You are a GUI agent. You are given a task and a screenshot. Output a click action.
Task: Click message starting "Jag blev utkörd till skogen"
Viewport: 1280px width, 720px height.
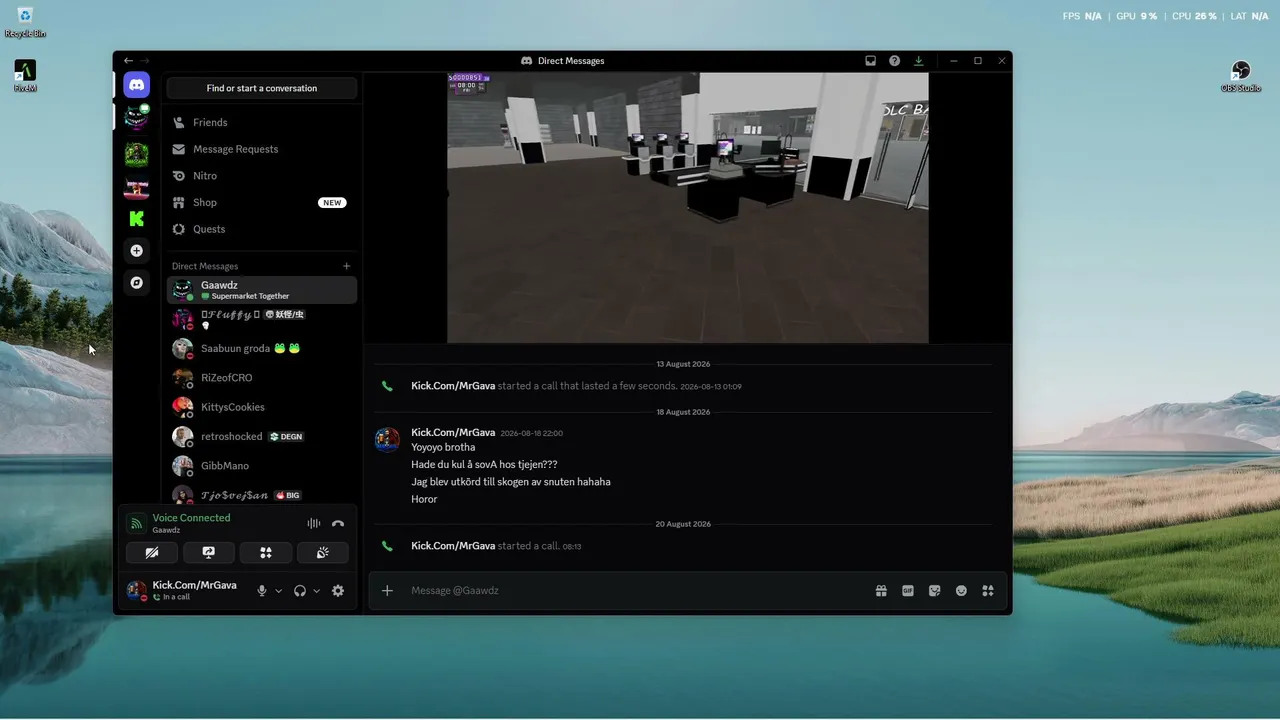[511, 482]
